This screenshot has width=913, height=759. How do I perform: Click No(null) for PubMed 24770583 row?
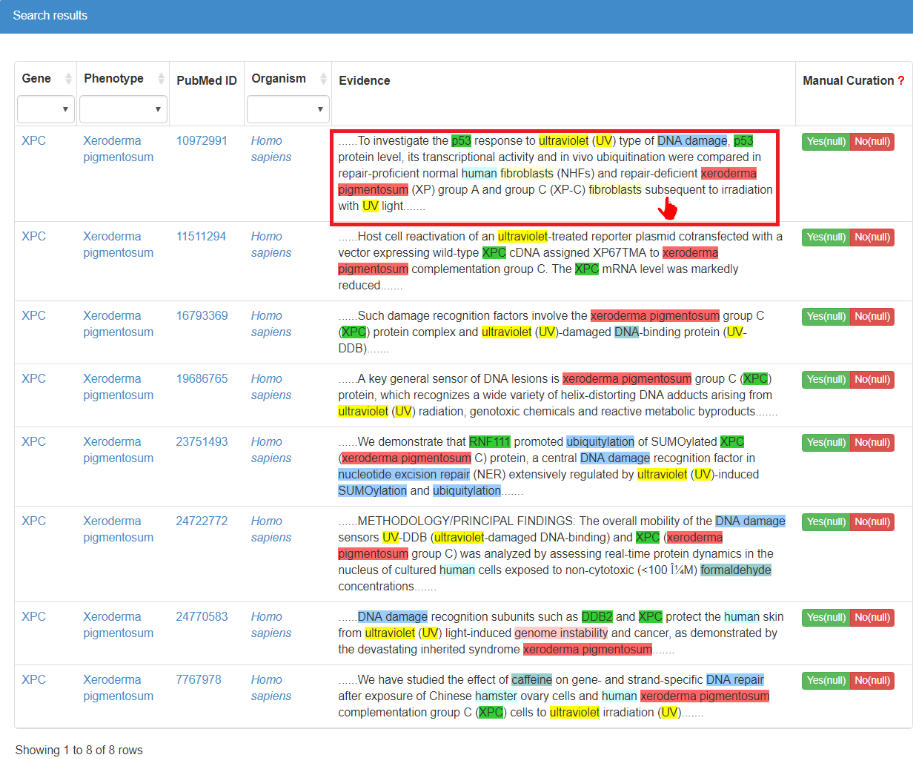click(x=872, y=617)
